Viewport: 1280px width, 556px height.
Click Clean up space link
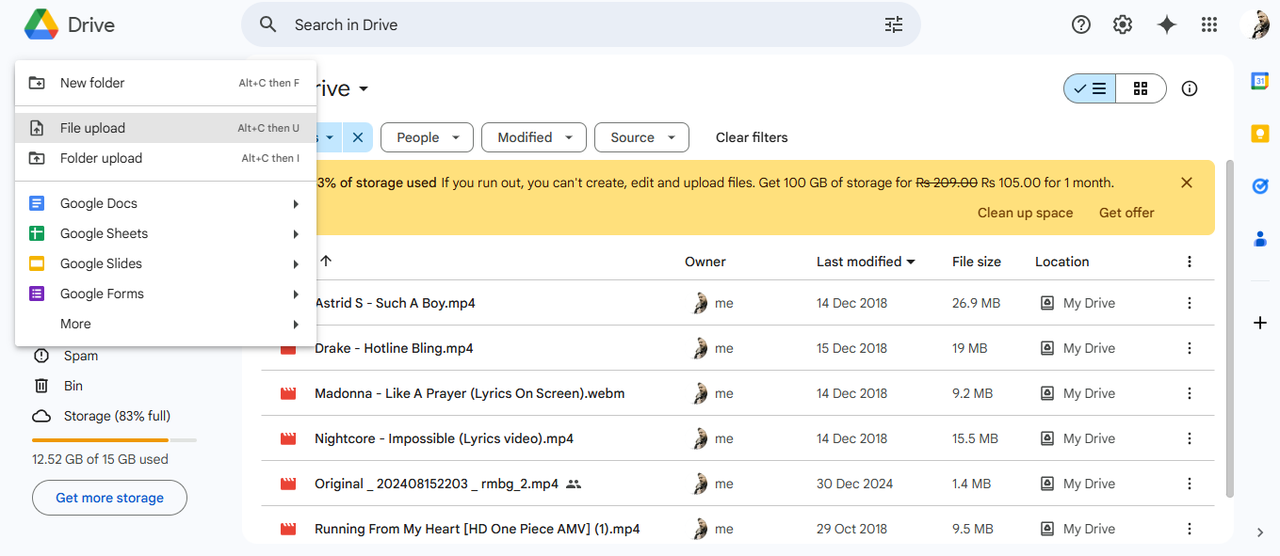[x=1025, y=213]
